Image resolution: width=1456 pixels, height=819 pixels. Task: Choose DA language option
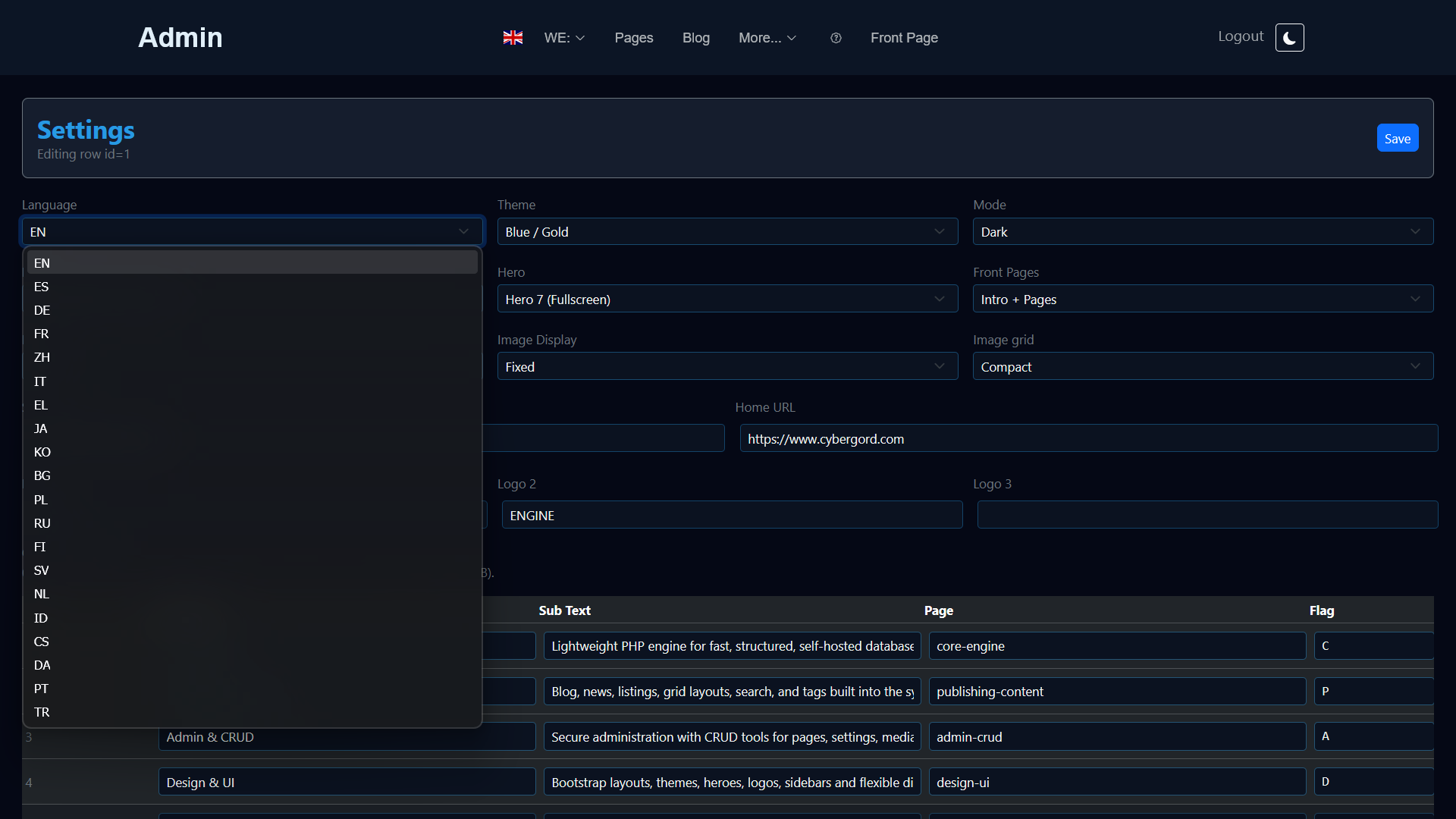coord(253,665)
